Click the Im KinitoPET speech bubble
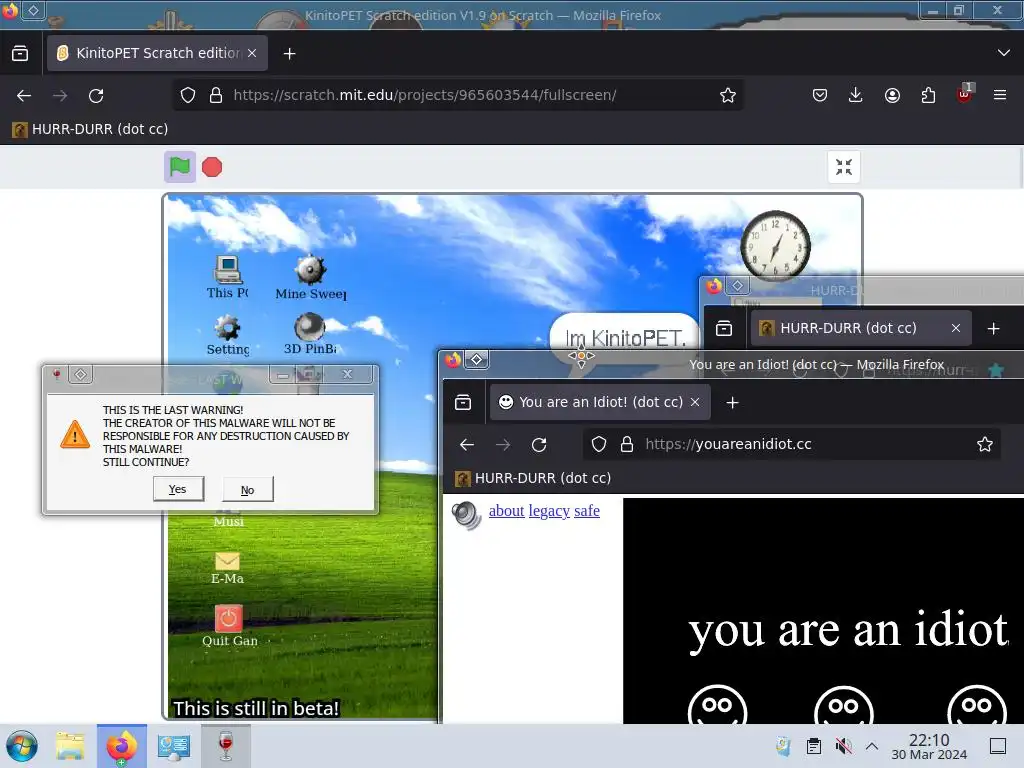The height and width of the screenshot is (768, 1024). pyautogui.click(x=625, y=338)
